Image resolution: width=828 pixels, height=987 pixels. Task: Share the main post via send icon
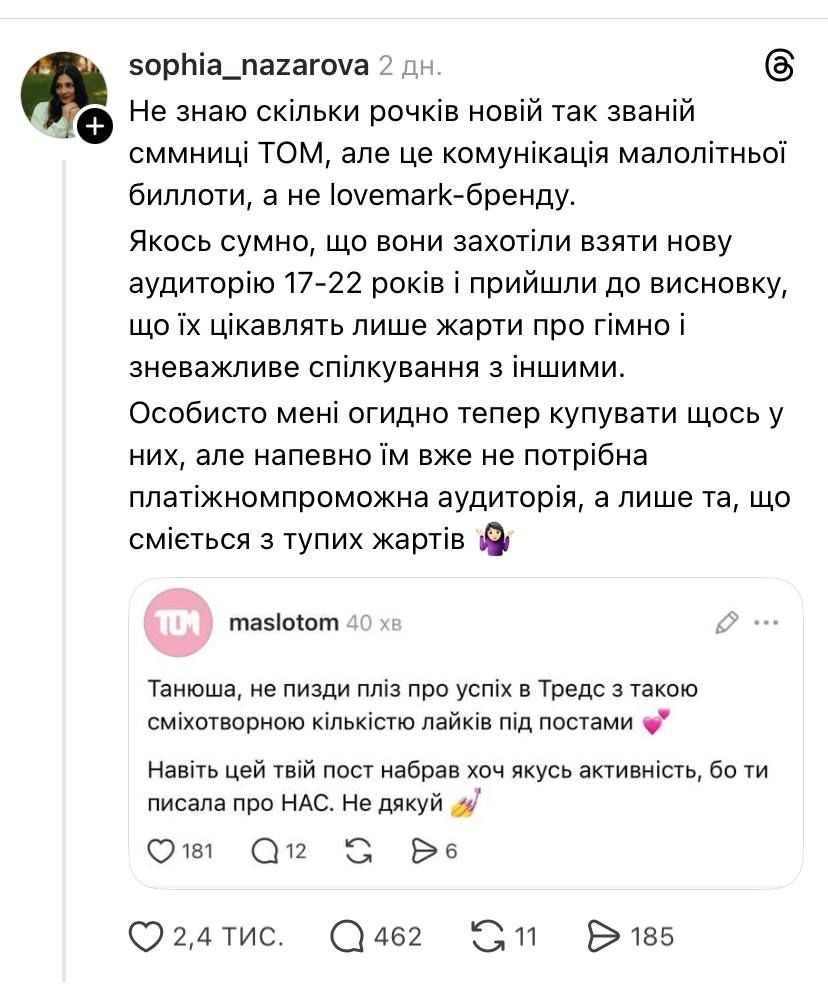click(603, 936)
